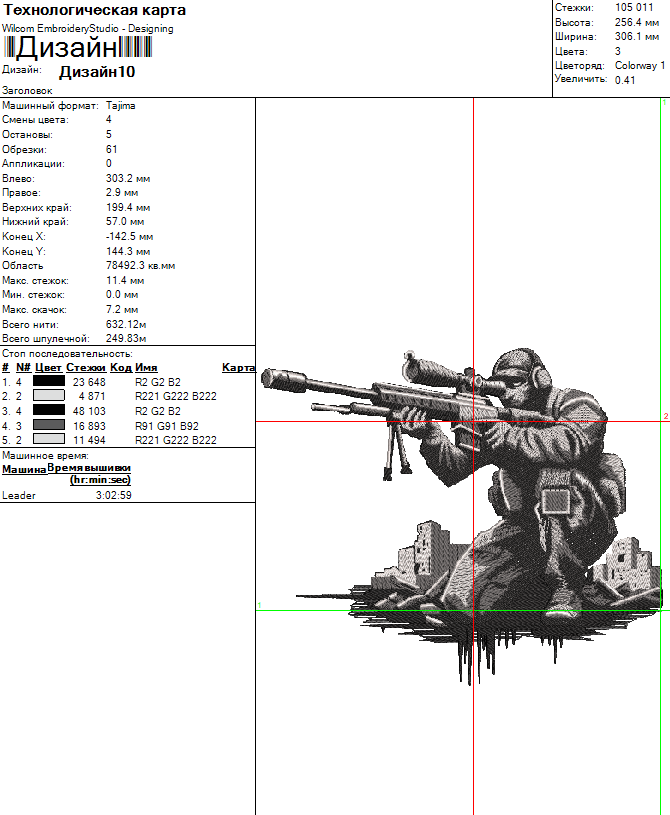The width and height of the screenshot is (670, 815).
Task: Click the stitch count 4 871
Action: tap(92, 397)
